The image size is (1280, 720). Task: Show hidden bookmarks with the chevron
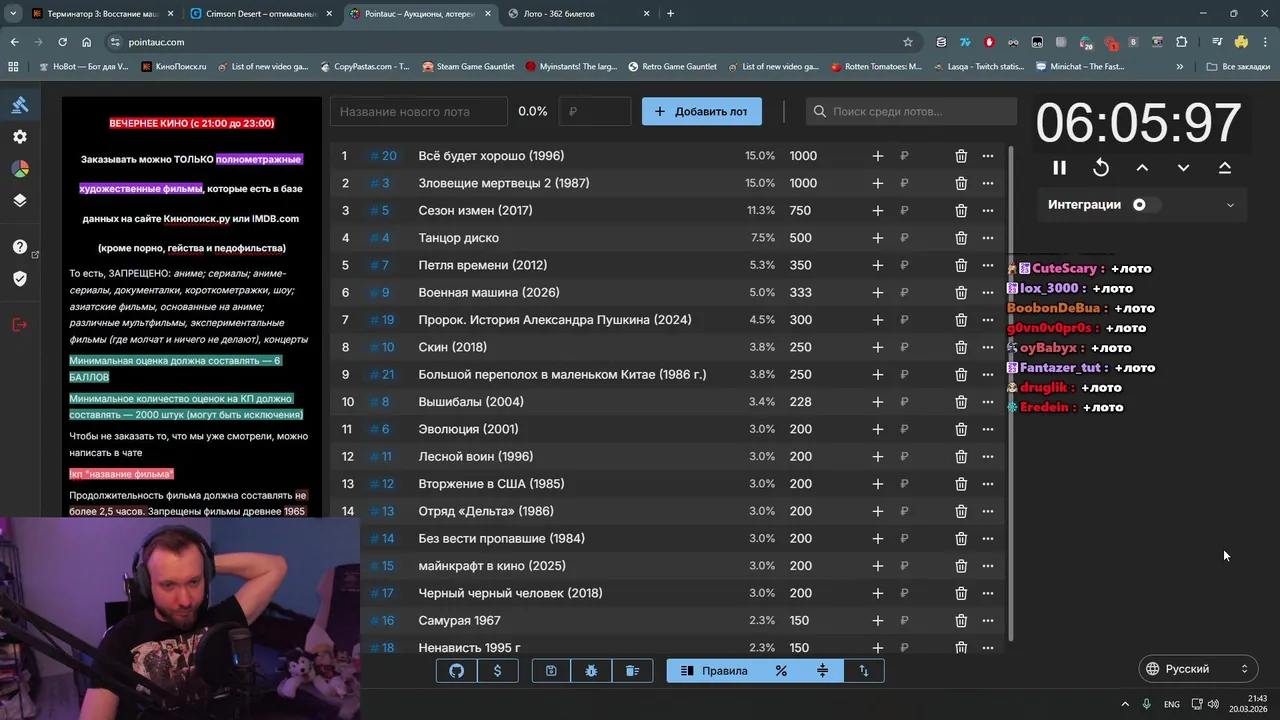point(1180,67)
